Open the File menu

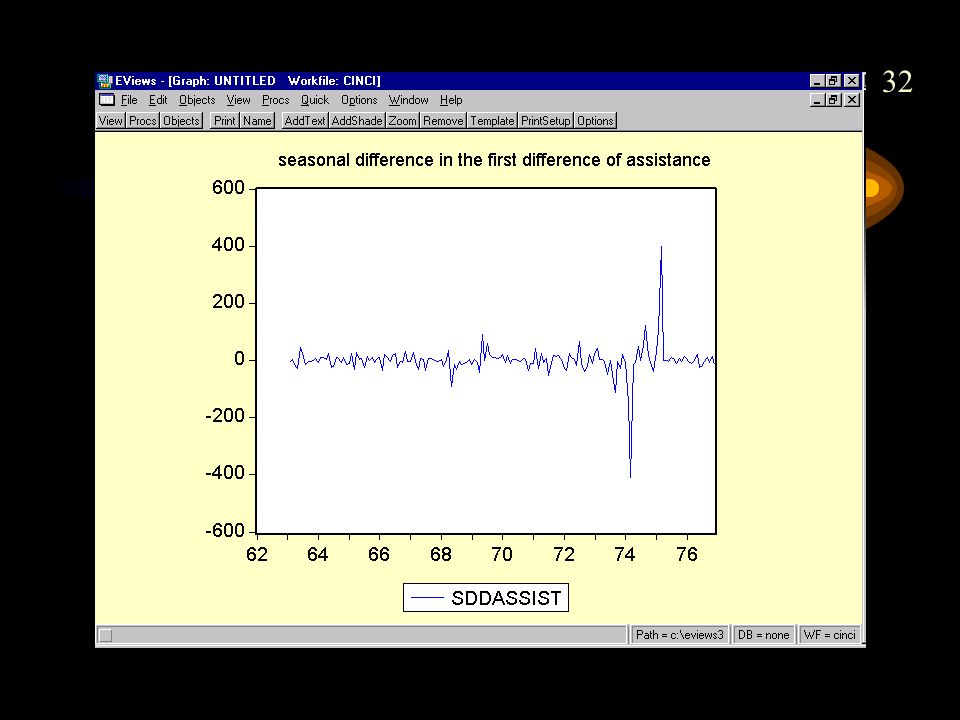tap(129, 100)
